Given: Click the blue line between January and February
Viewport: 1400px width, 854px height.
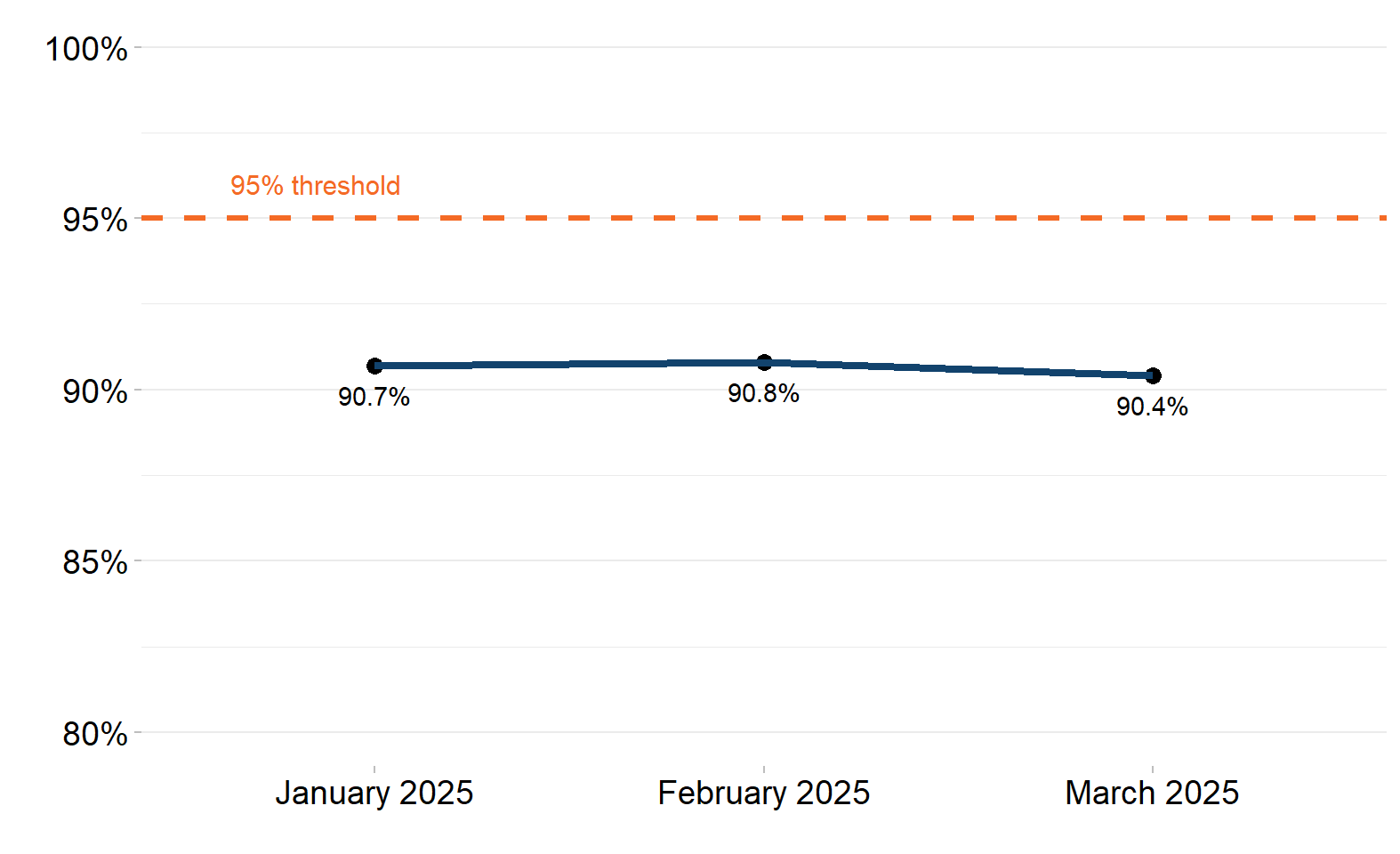Looking at the screenshot, I should coord(569,364).
